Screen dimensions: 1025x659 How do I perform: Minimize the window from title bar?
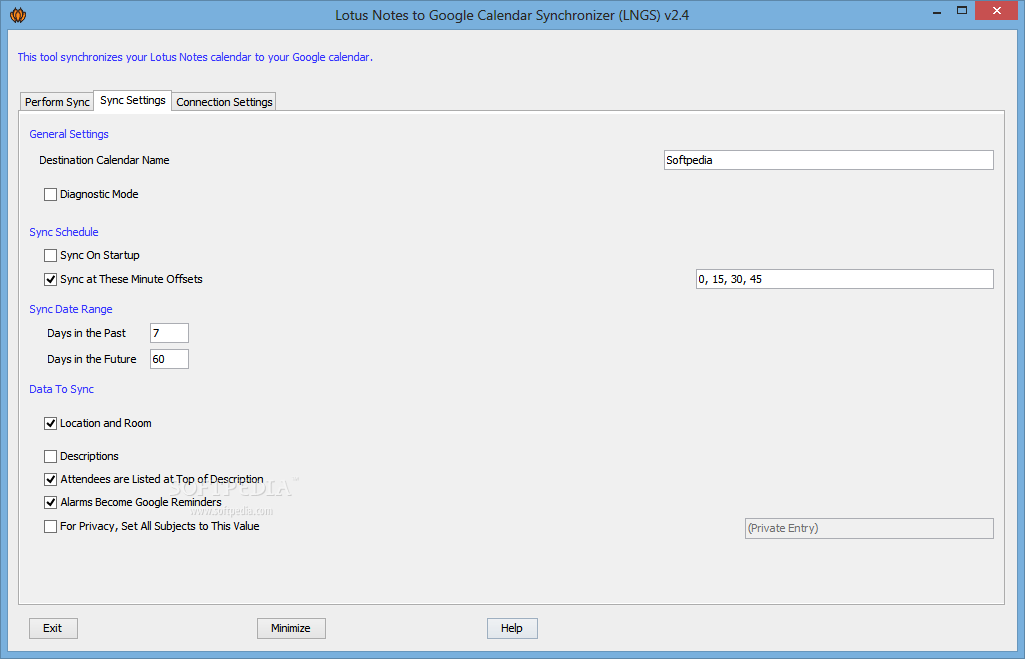pos(937,12)
